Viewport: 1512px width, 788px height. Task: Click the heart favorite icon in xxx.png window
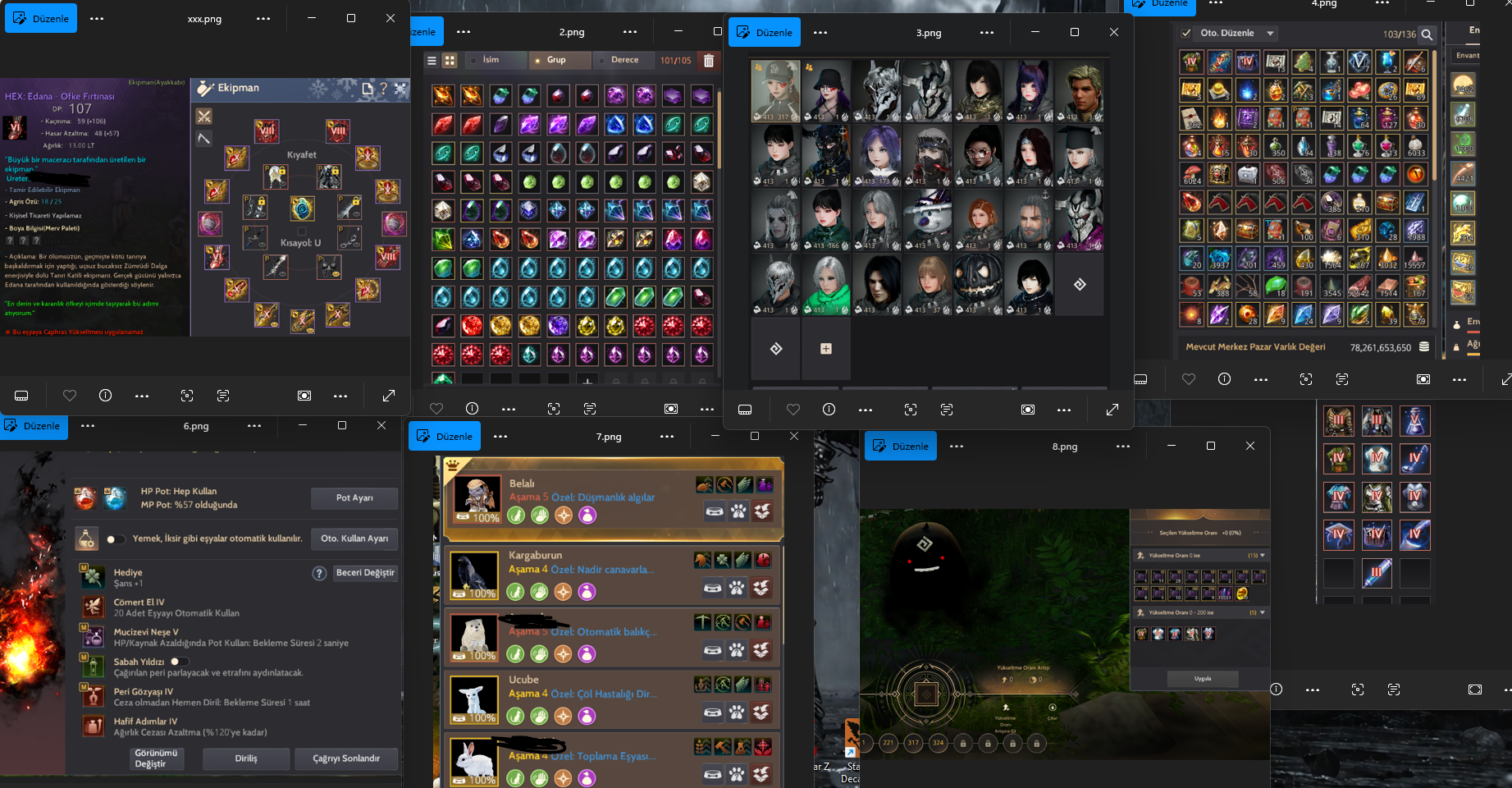pos(70,396)
